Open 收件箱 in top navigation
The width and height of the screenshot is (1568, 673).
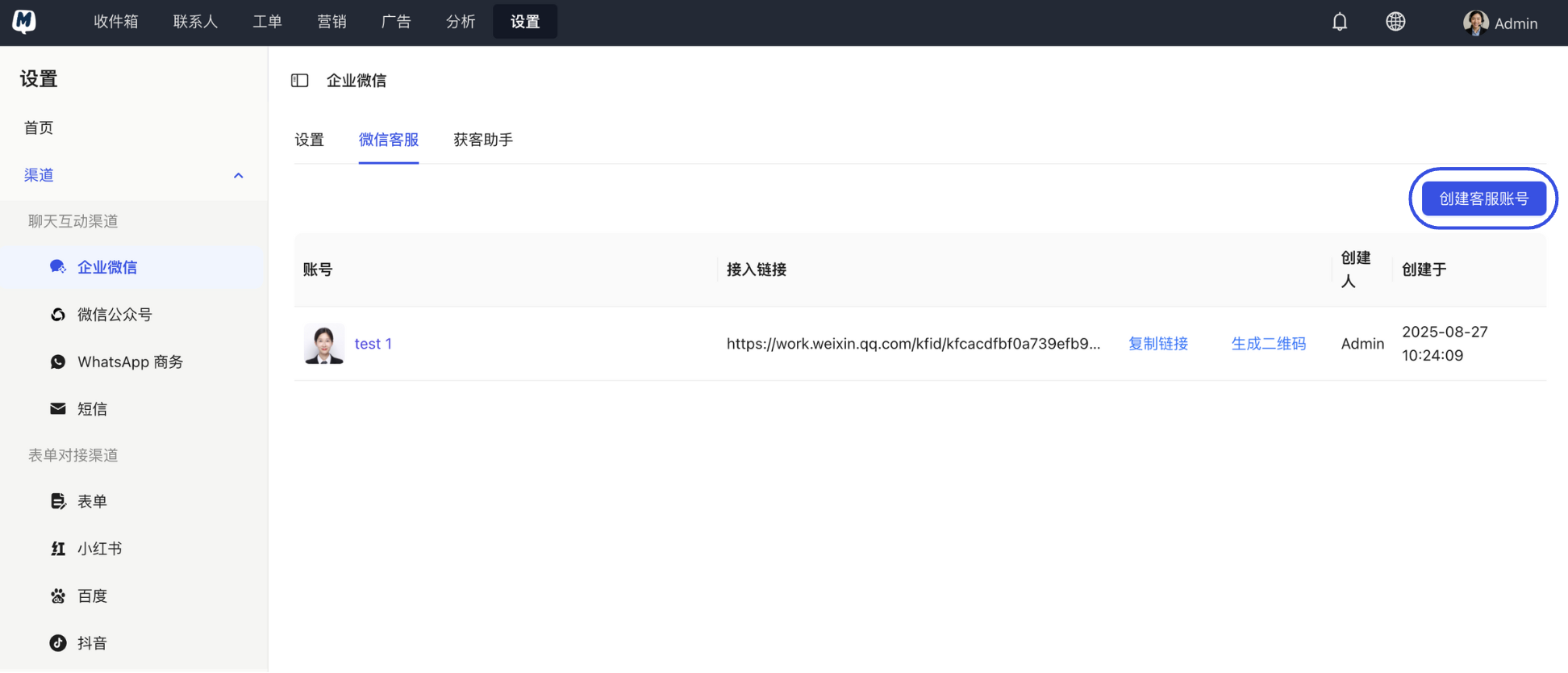tap(116, 22)
